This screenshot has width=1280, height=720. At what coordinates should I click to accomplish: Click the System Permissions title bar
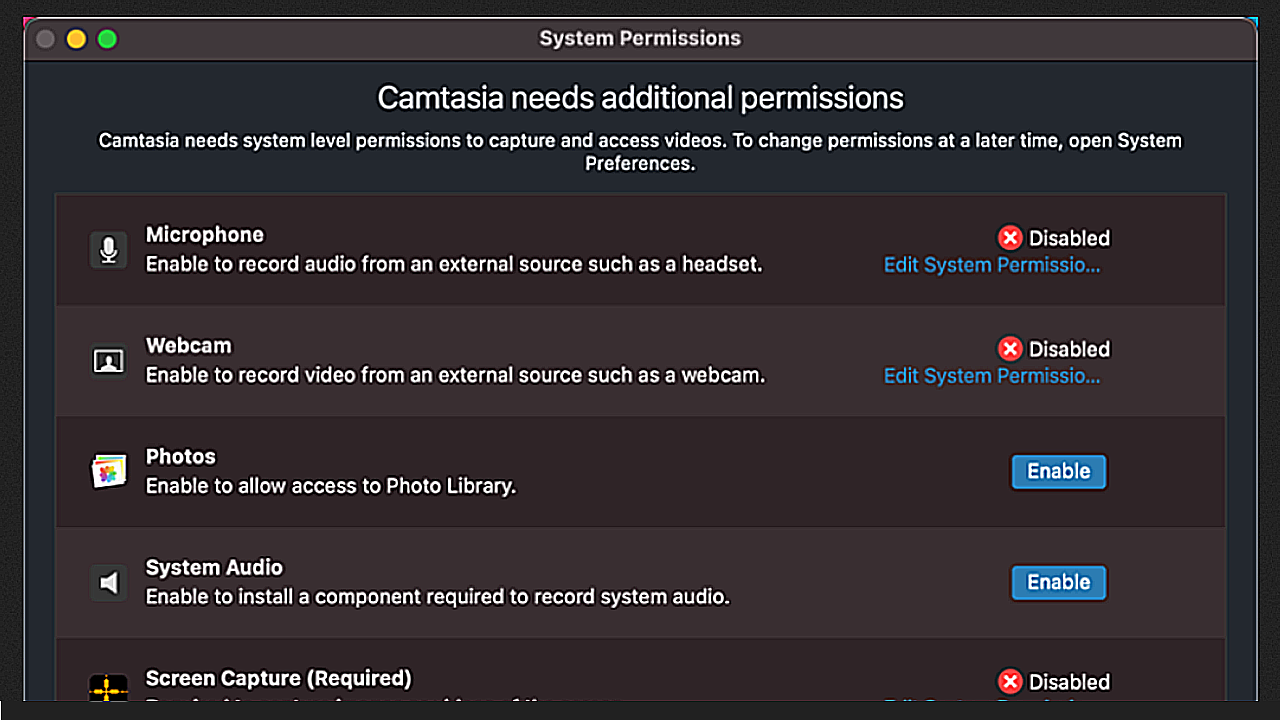point(640,38)
